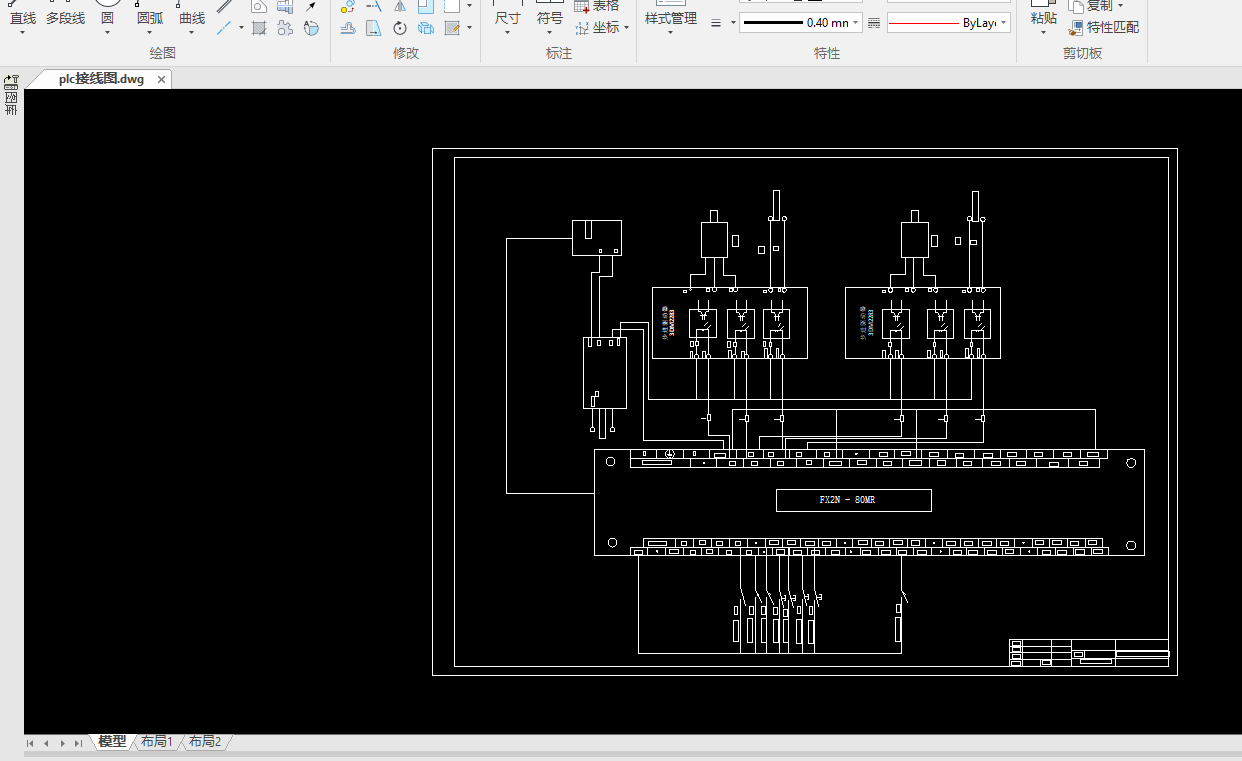
Task: Click the linetype icon beside ByLayer box
Action: (x=874, y=23)
